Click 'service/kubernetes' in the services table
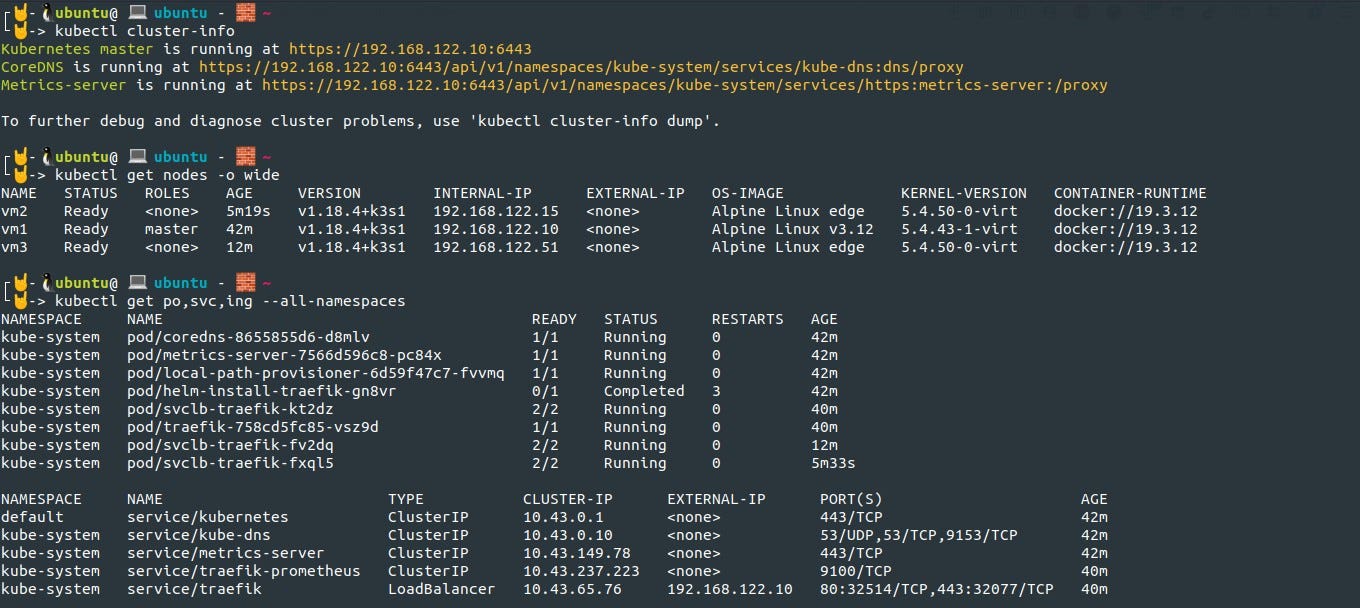Image resolution: width=1360 pixels, height=608 pixels. (208, 517)
